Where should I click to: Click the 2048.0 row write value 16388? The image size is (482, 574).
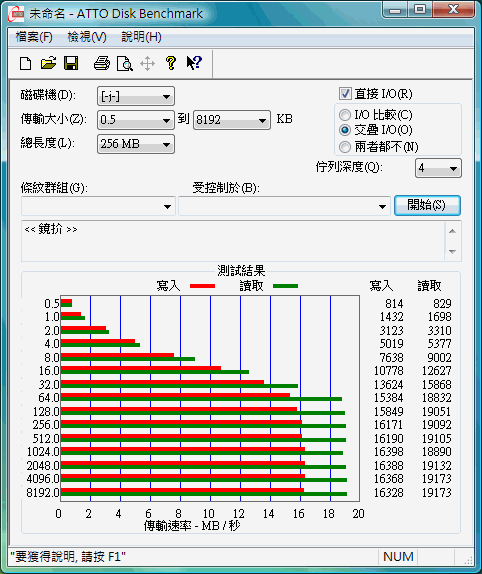point(388,466)
